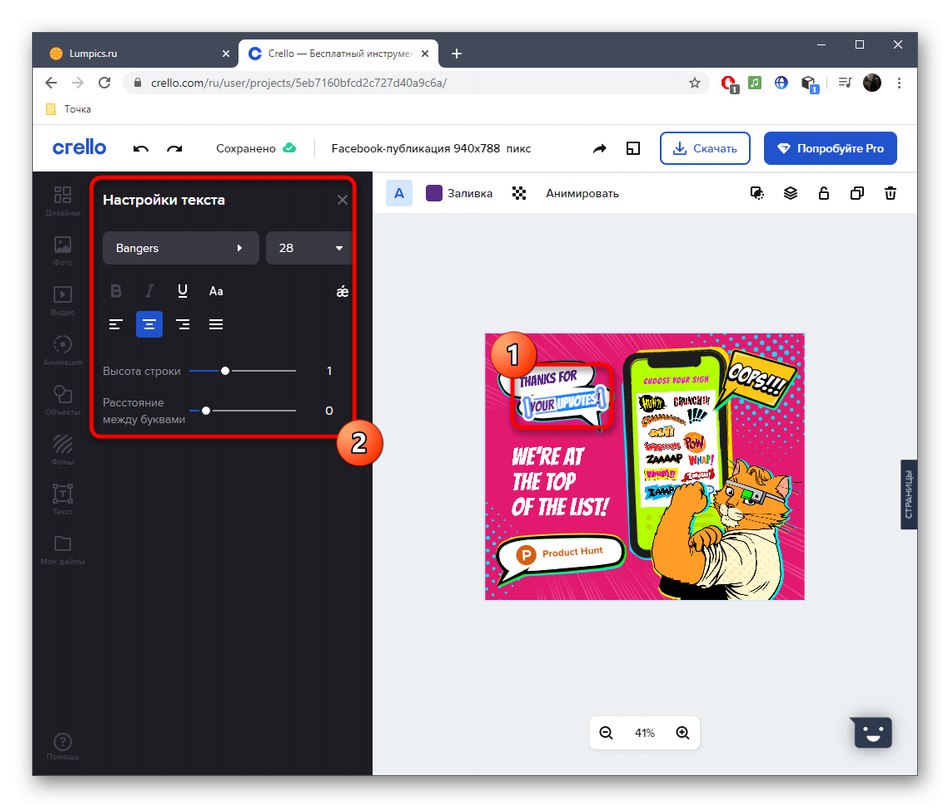The width and height of the screenshot is (950, 808).
Task: Justify the text alignment
Action: [x=216, y=325]
